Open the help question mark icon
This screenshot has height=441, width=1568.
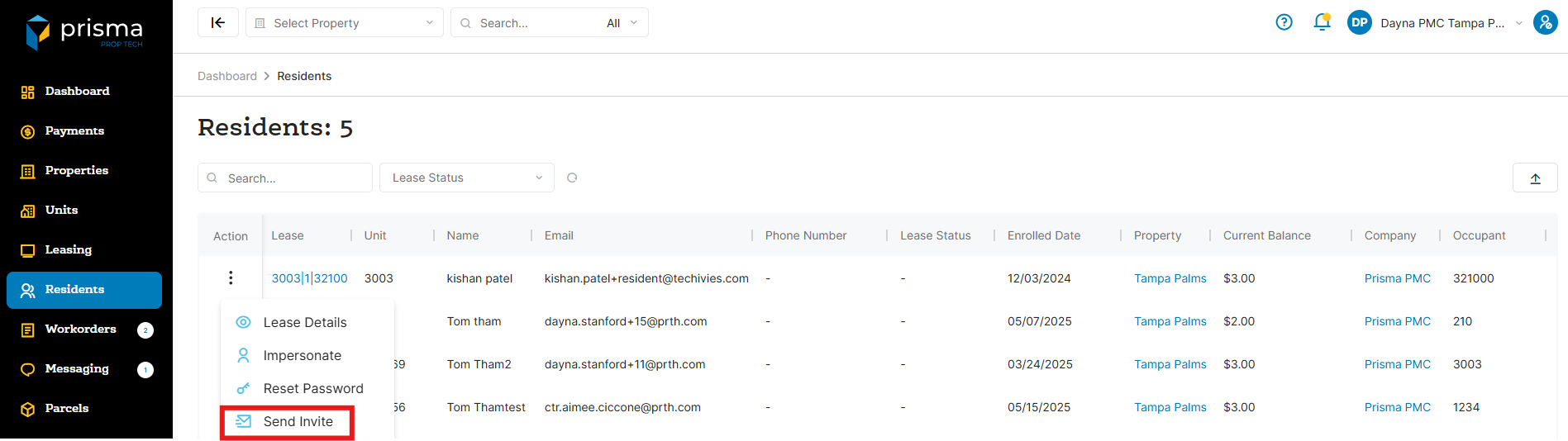1284,22
